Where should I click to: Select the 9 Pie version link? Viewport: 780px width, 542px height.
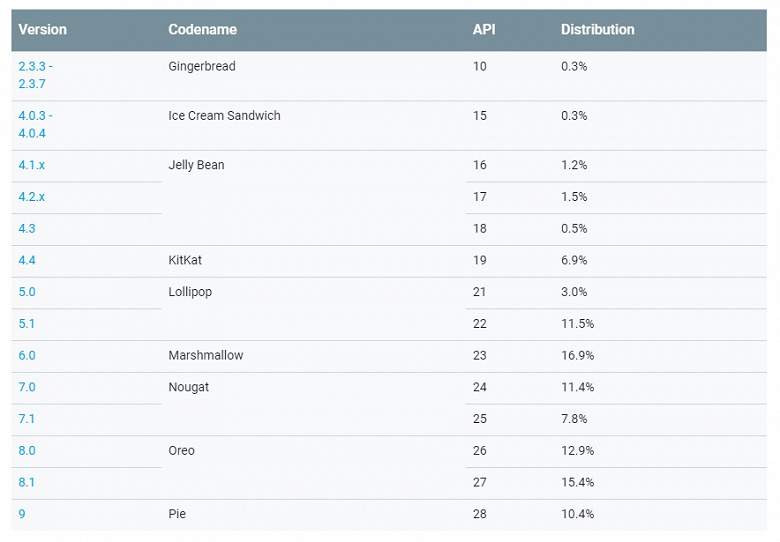(x=22, y=514)
